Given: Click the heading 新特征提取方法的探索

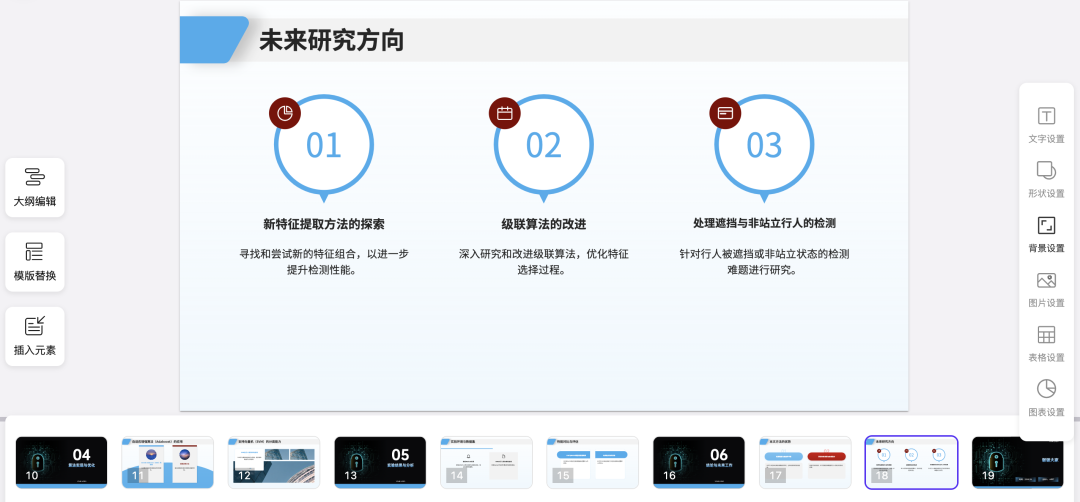Looking at the screenshot, I should [324, 224].
